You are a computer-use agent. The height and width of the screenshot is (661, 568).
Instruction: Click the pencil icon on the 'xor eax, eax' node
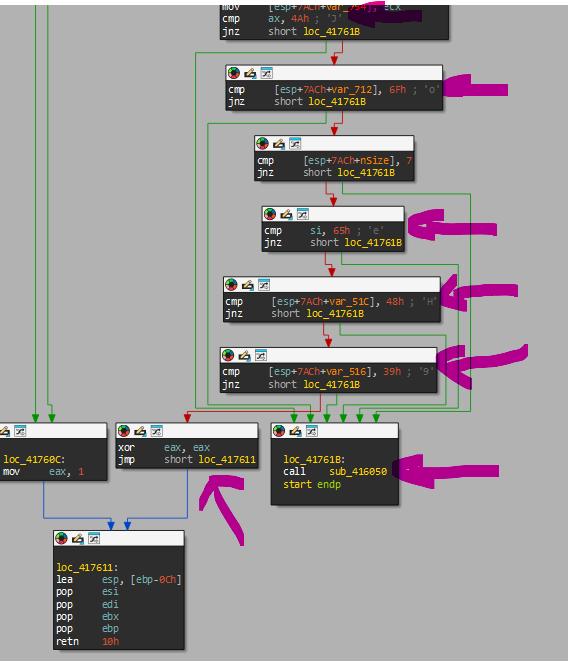point(140,431)
